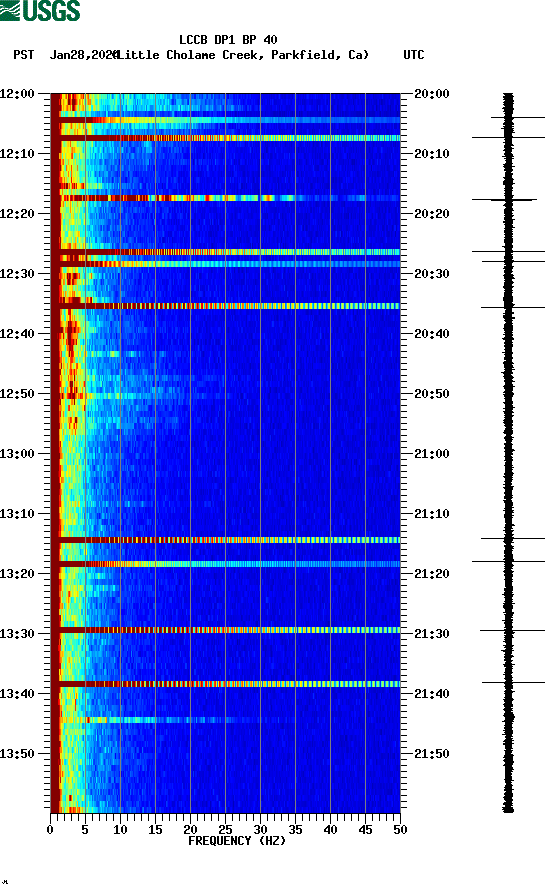The width and height of the screenshot is (552, 893).
Task: Click the 13:00 PST time label
Action: (x=17, y=454)
